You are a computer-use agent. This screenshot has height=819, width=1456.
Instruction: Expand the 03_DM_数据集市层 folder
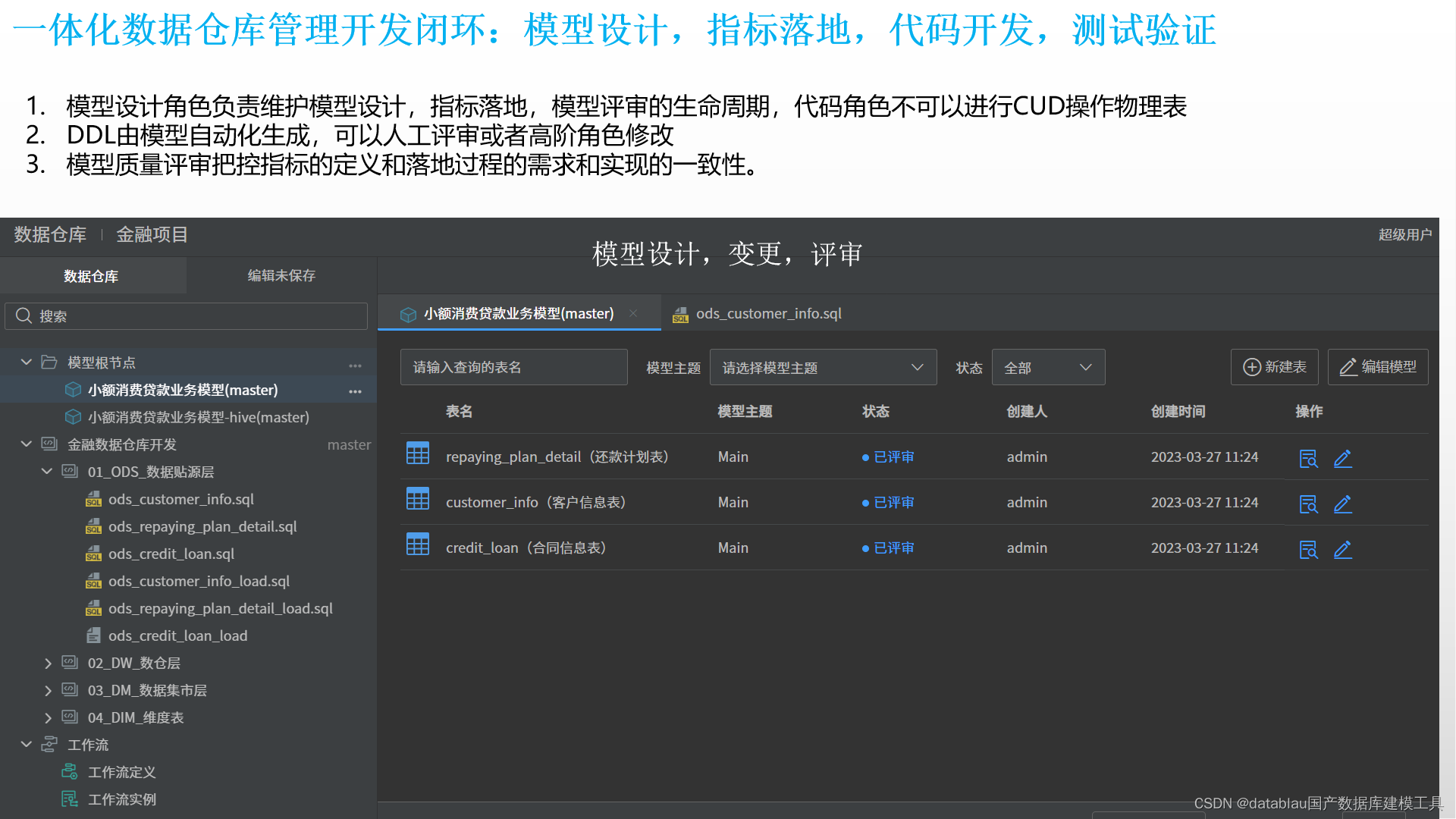click(48, 690)
